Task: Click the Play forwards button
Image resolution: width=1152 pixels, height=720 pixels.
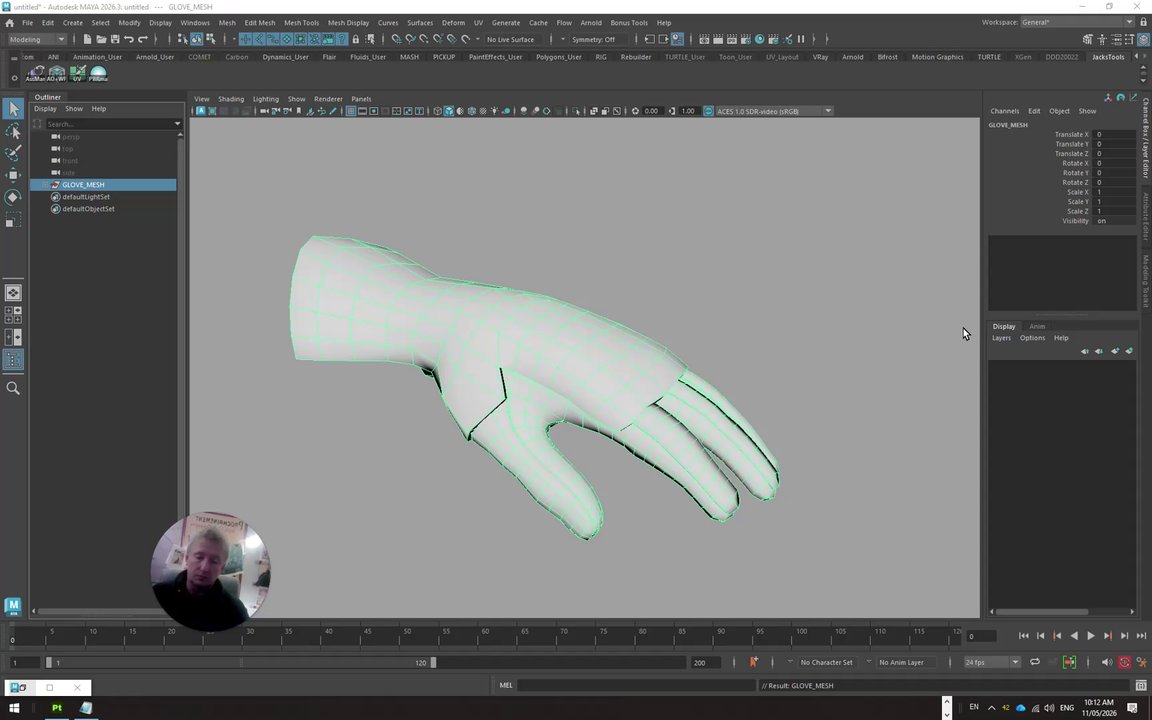Action: tap(1090, 636)
